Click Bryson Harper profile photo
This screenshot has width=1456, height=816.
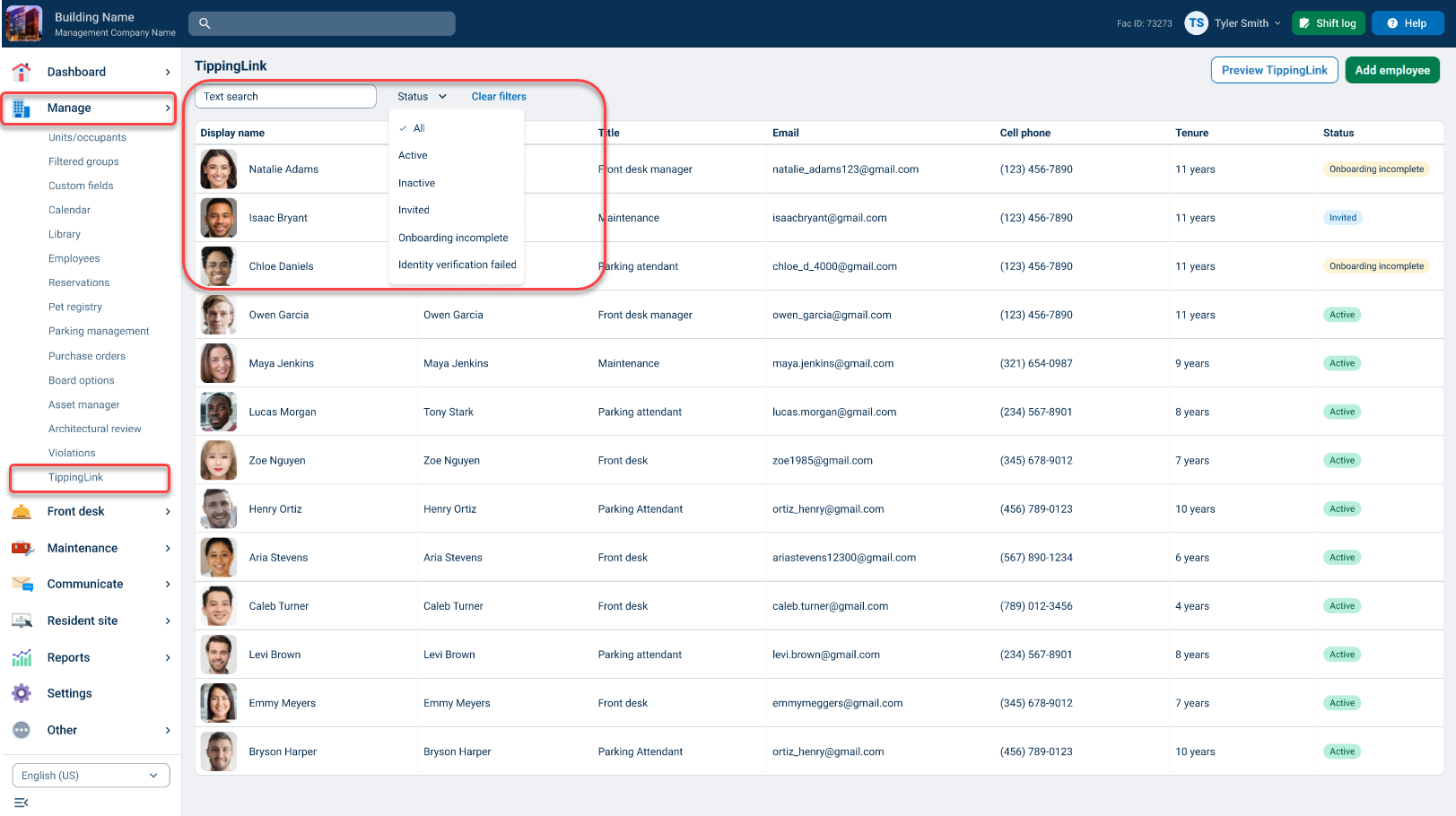tap(219, 751)
